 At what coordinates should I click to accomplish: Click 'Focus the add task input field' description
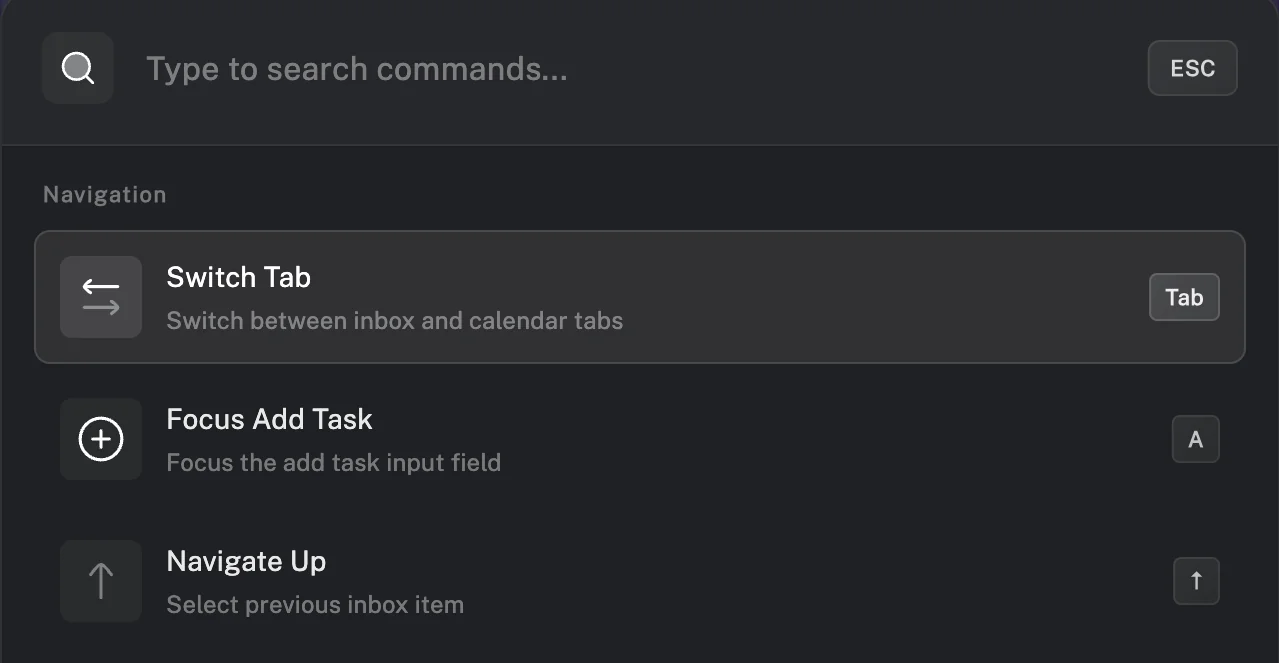(333, 462)
